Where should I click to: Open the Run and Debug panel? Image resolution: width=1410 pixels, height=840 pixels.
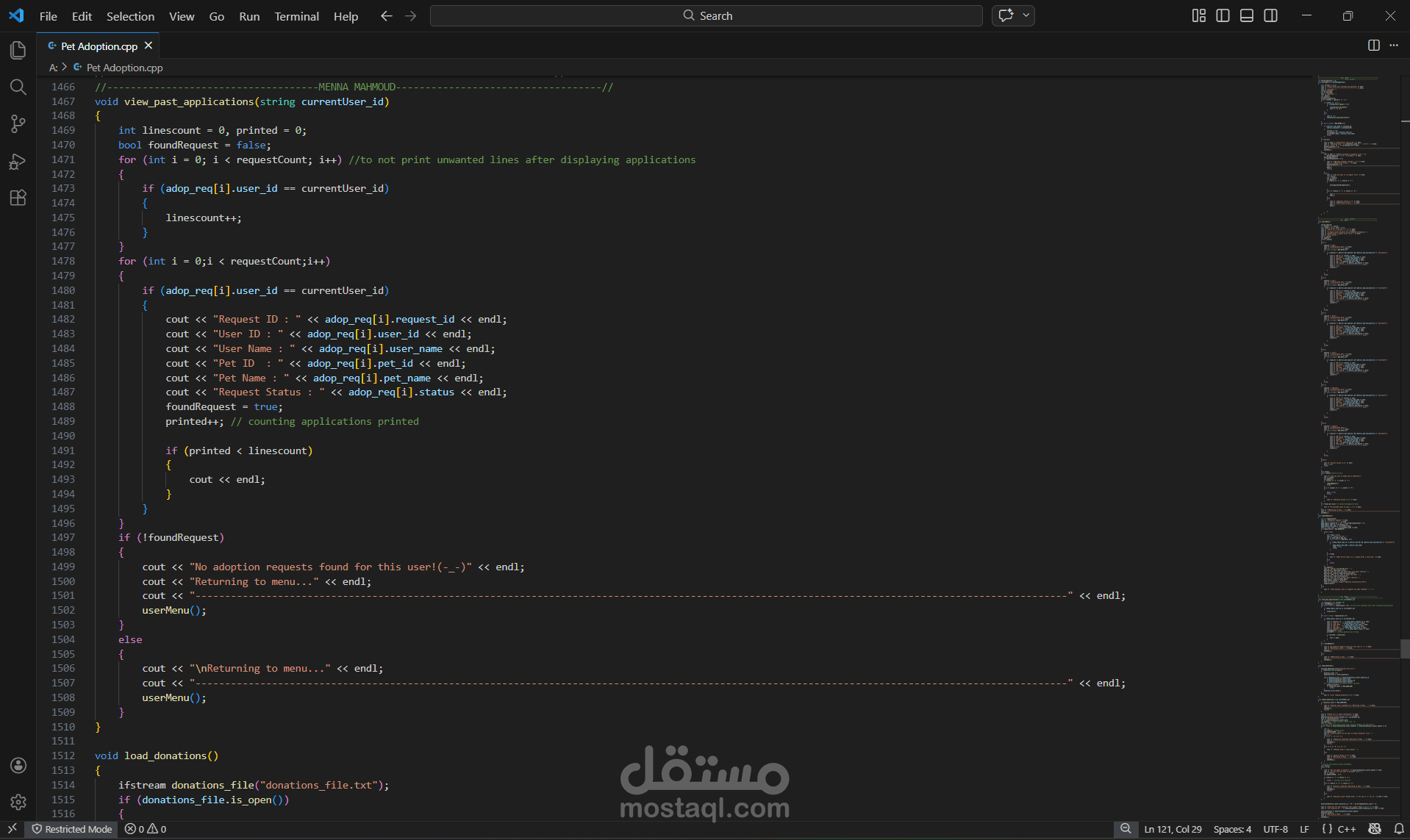coord(18,162)
